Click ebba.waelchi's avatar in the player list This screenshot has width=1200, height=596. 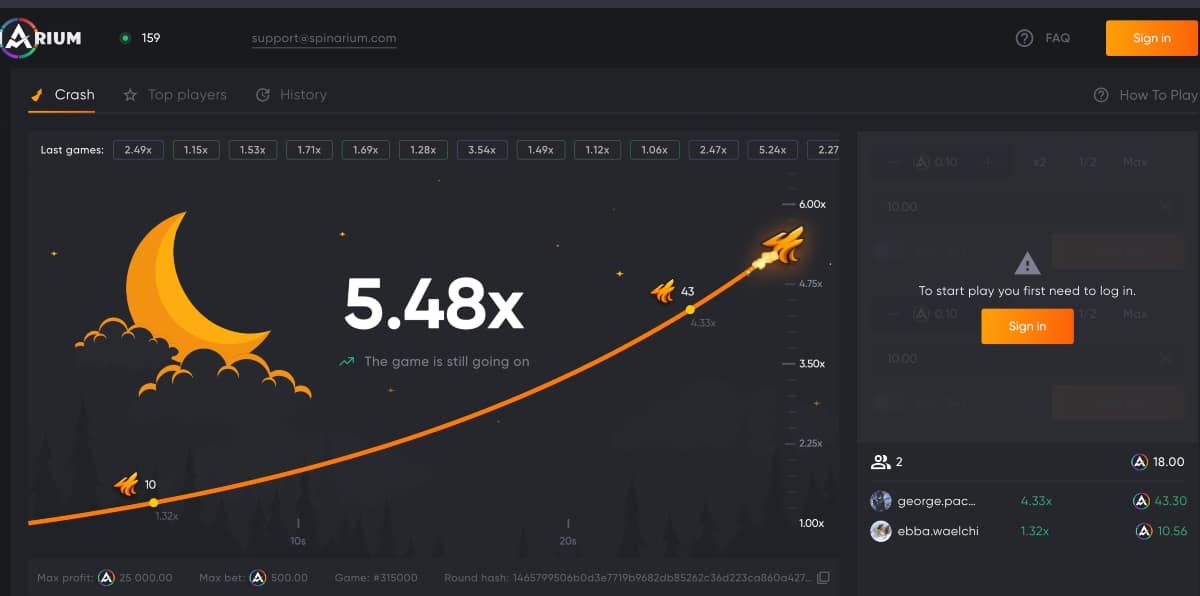(881, 531)
